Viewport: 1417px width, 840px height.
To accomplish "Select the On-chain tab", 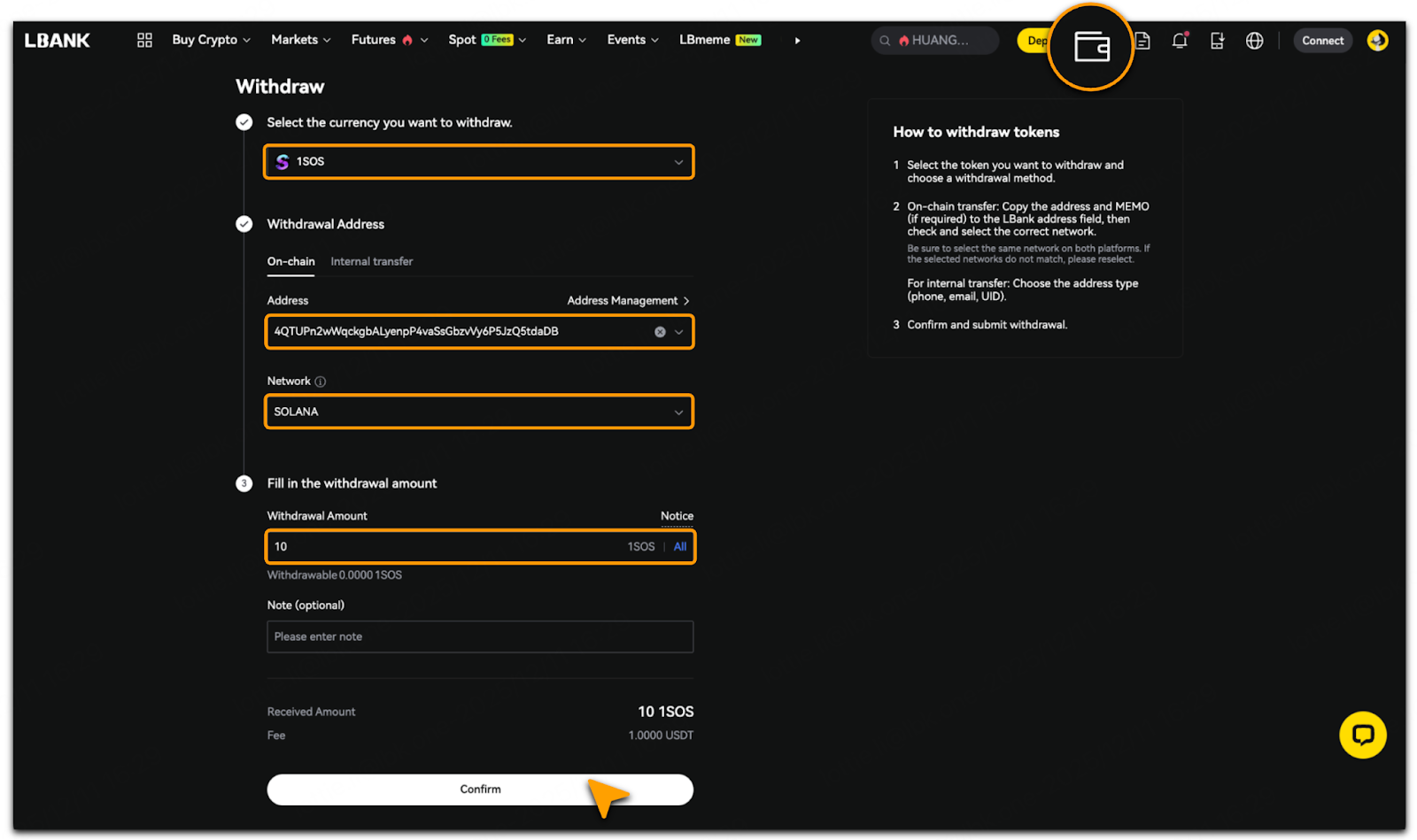I will point(290,261).
